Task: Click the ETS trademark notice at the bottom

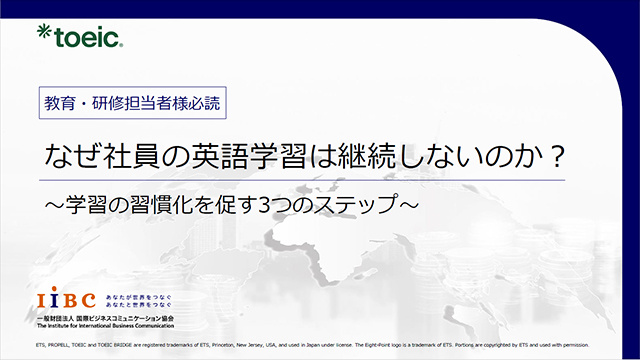Action: (x=312, y=345)
